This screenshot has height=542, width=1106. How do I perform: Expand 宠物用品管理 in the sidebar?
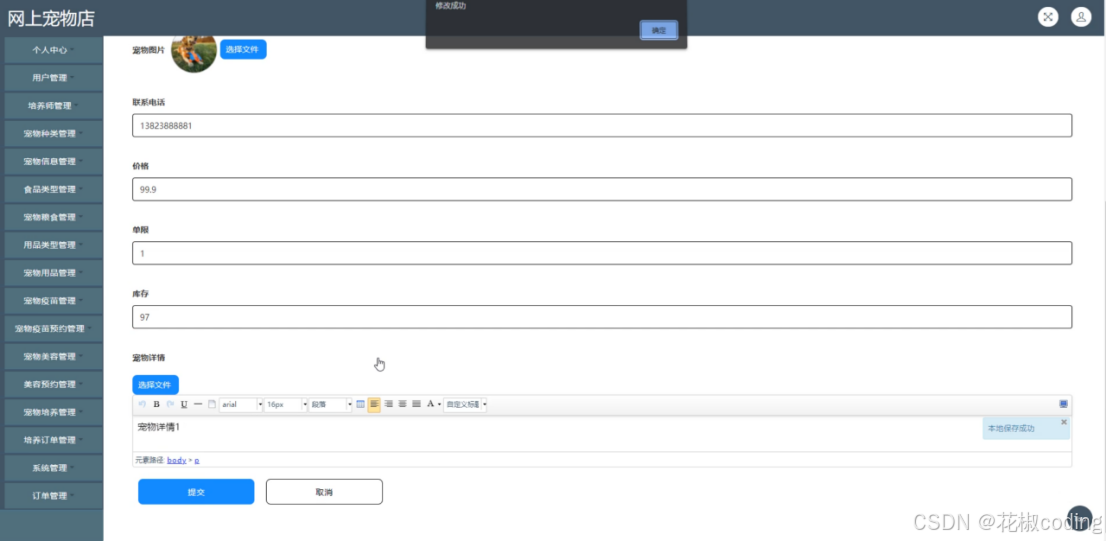click(54, 273)
